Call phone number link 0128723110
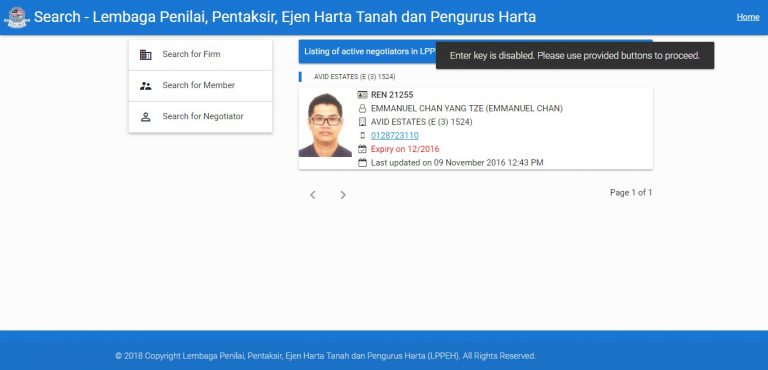768x370 pixels. click(394, 135)
